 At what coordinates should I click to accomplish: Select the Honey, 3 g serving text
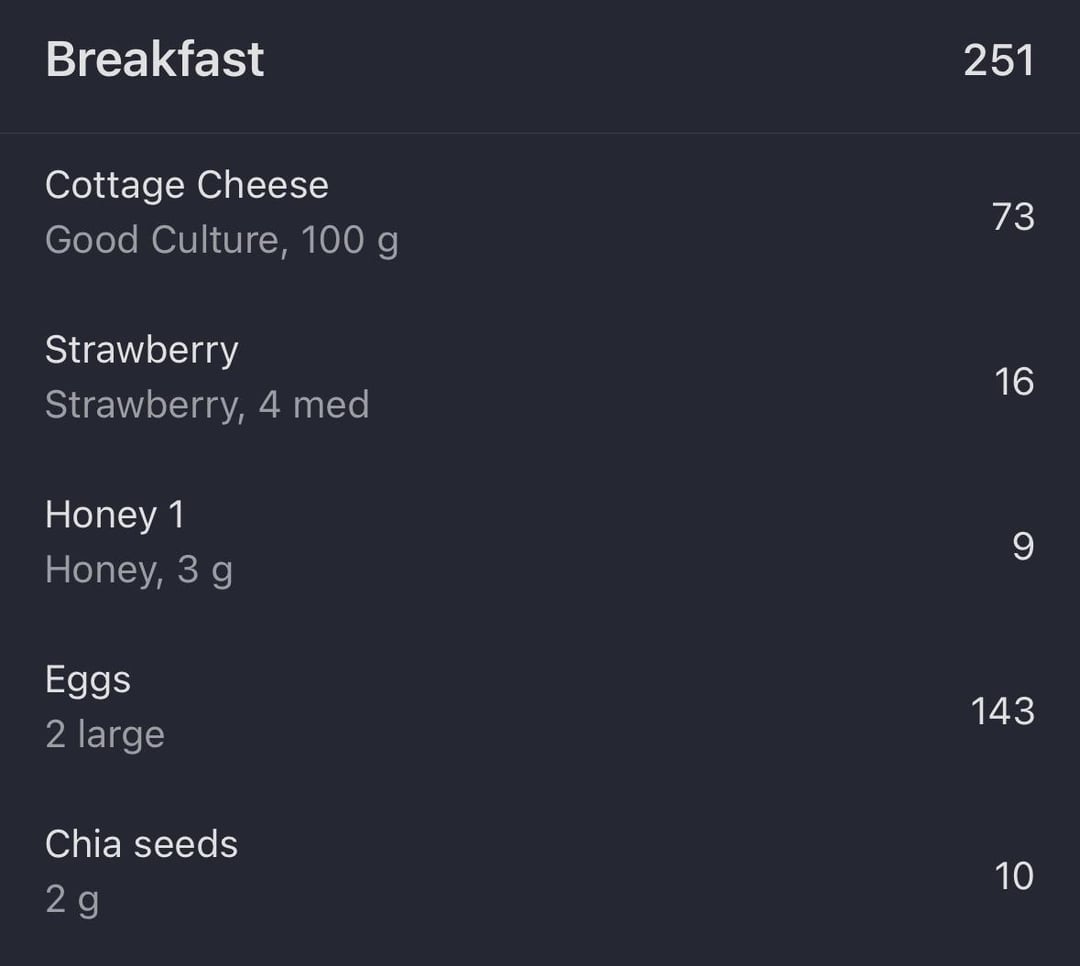139,571
